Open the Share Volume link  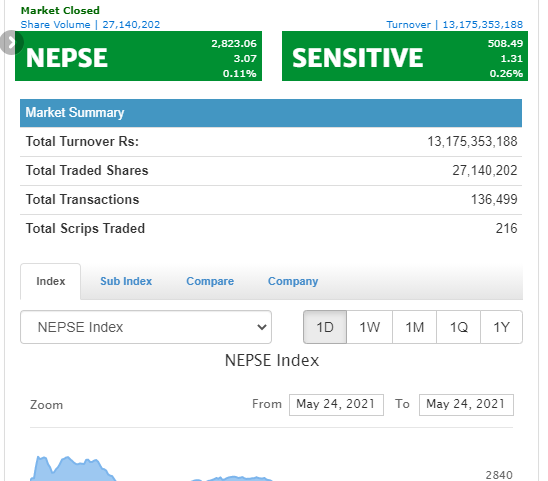coord(90,24)
